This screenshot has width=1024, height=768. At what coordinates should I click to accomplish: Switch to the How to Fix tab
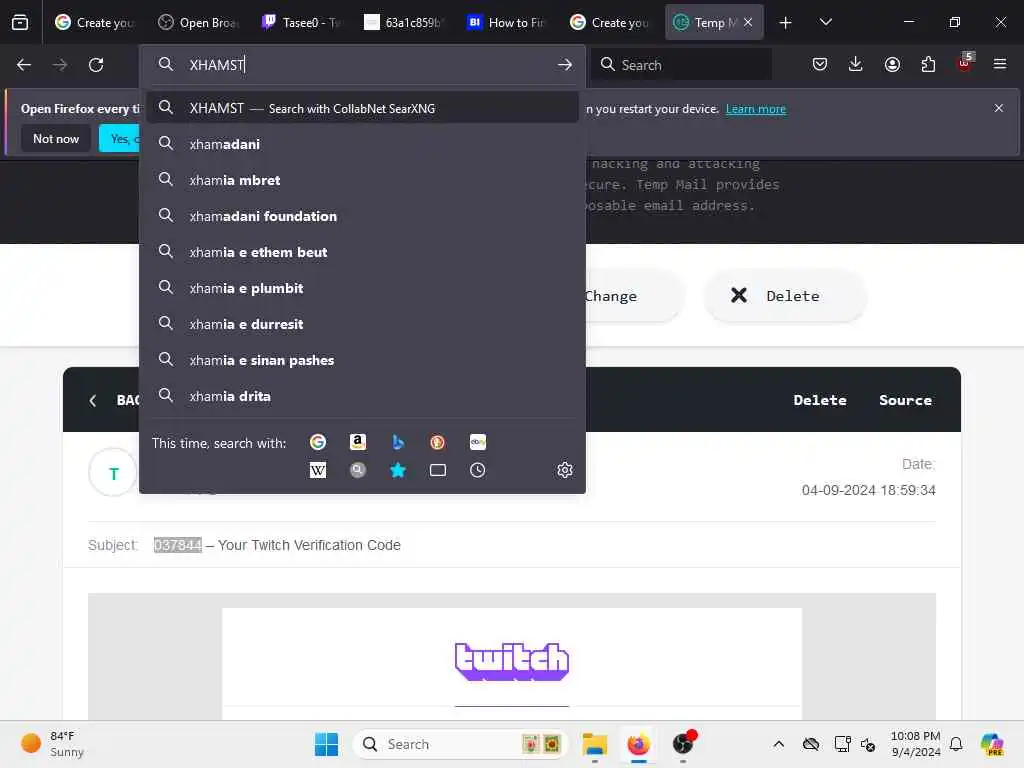(507, 22)
